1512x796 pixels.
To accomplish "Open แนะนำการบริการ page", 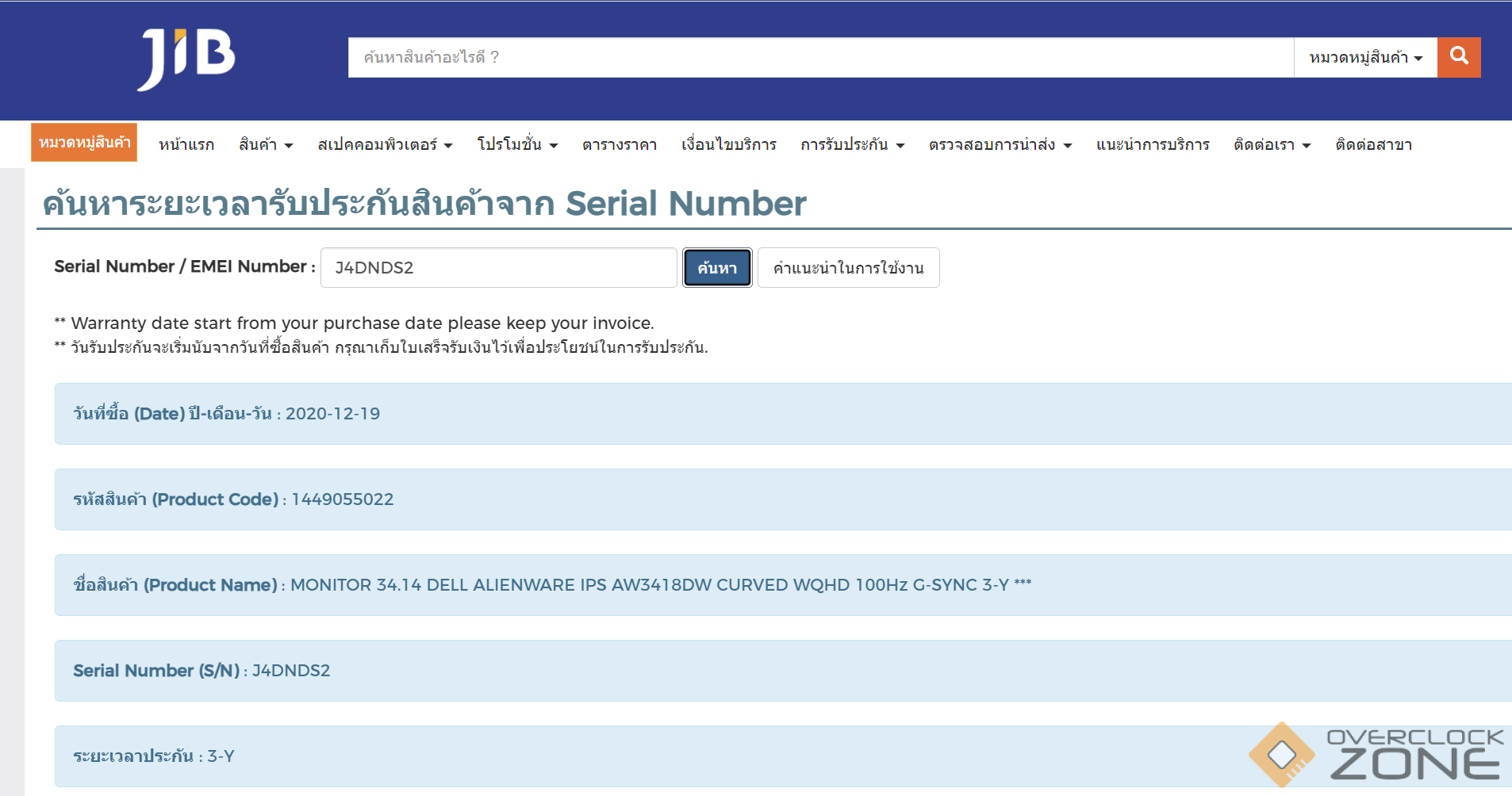I will (1153, 144).
